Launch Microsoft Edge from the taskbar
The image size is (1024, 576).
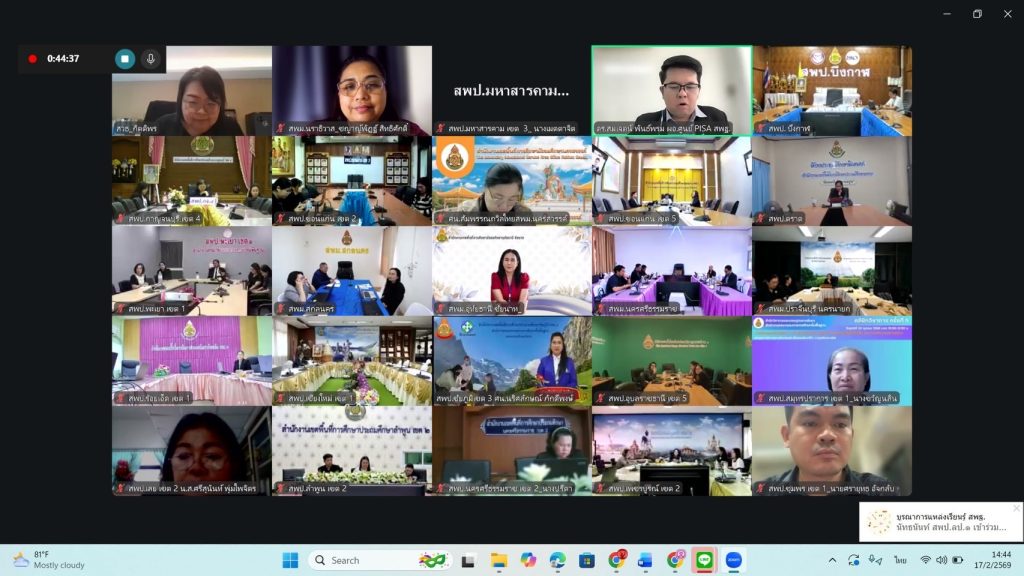click(x=557, y=560)
